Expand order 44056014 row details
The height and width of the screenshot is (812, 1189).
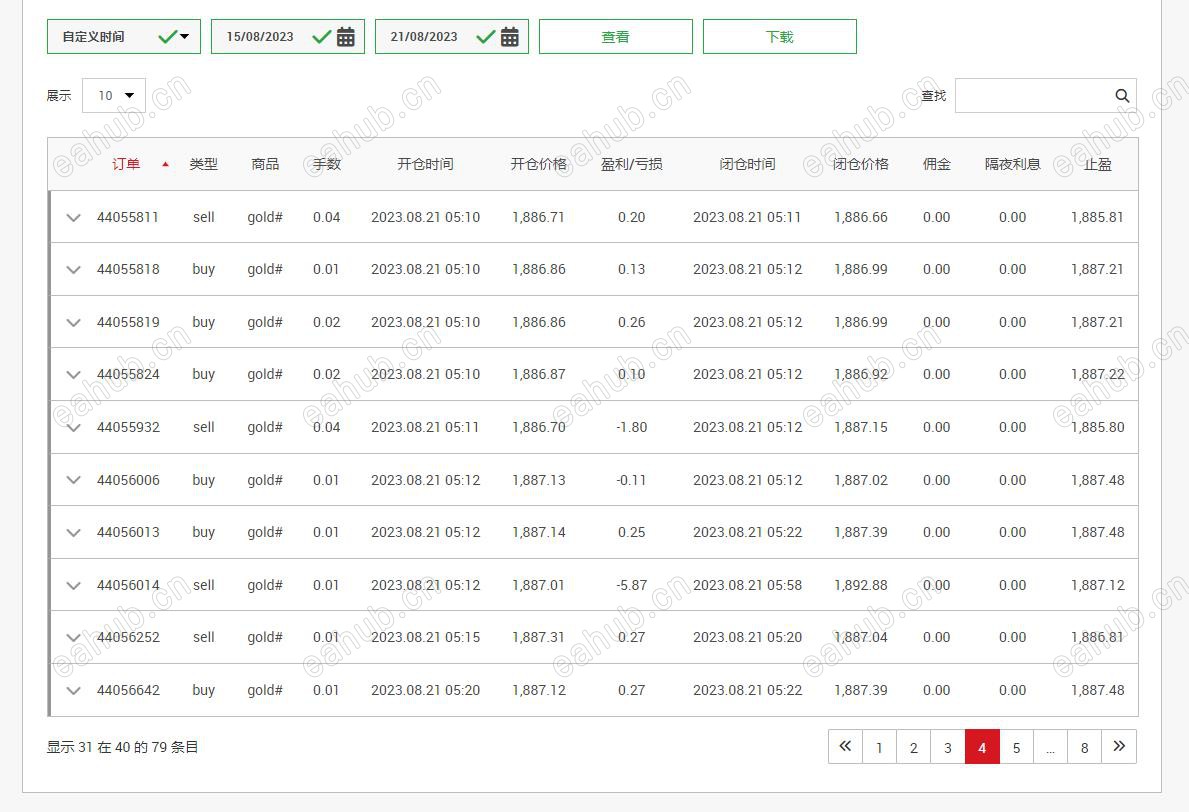pos(74,585)
